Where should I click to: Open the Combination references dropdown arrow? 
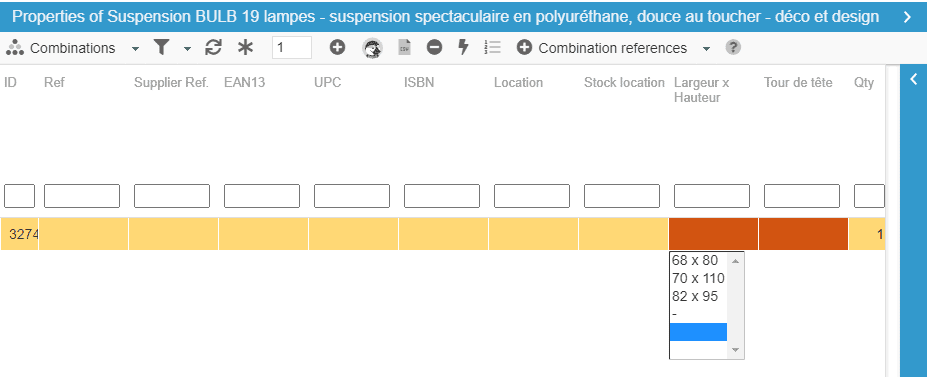(x=706, y=48)
